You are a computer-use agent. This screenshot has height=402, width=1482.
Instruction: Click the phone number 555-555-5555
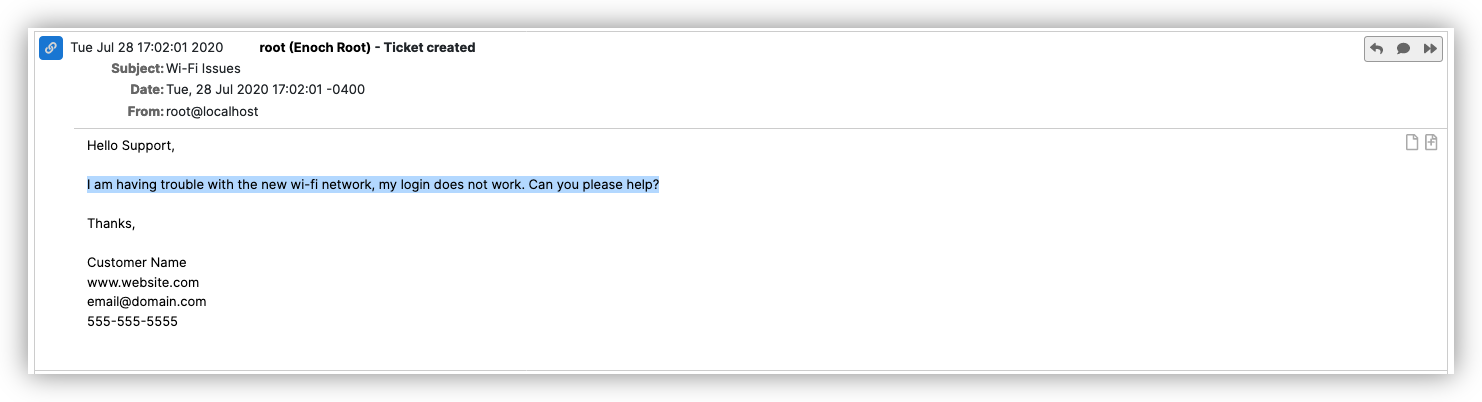coord(132,322)
